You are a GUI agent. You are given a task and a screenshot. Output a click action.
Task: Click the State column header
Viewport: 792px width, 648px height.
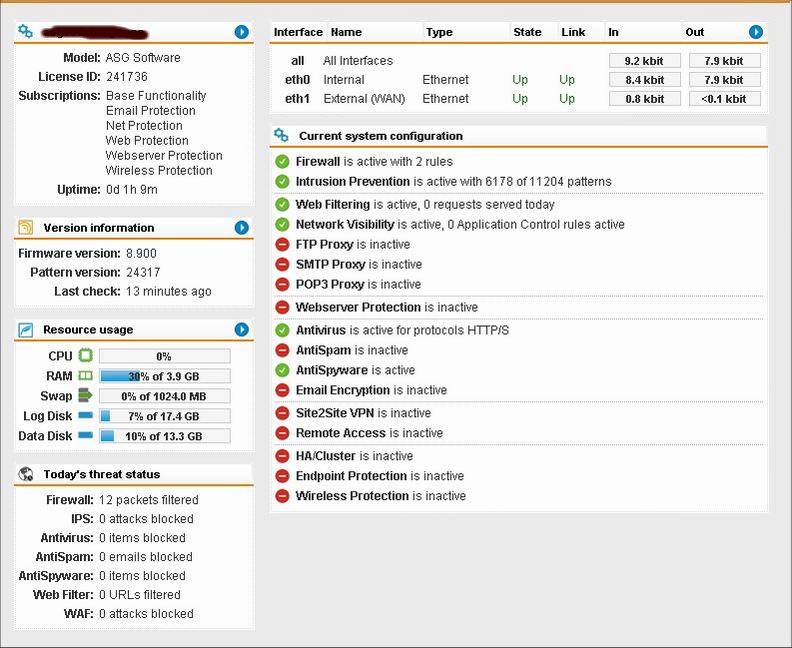tap(527, 32)
